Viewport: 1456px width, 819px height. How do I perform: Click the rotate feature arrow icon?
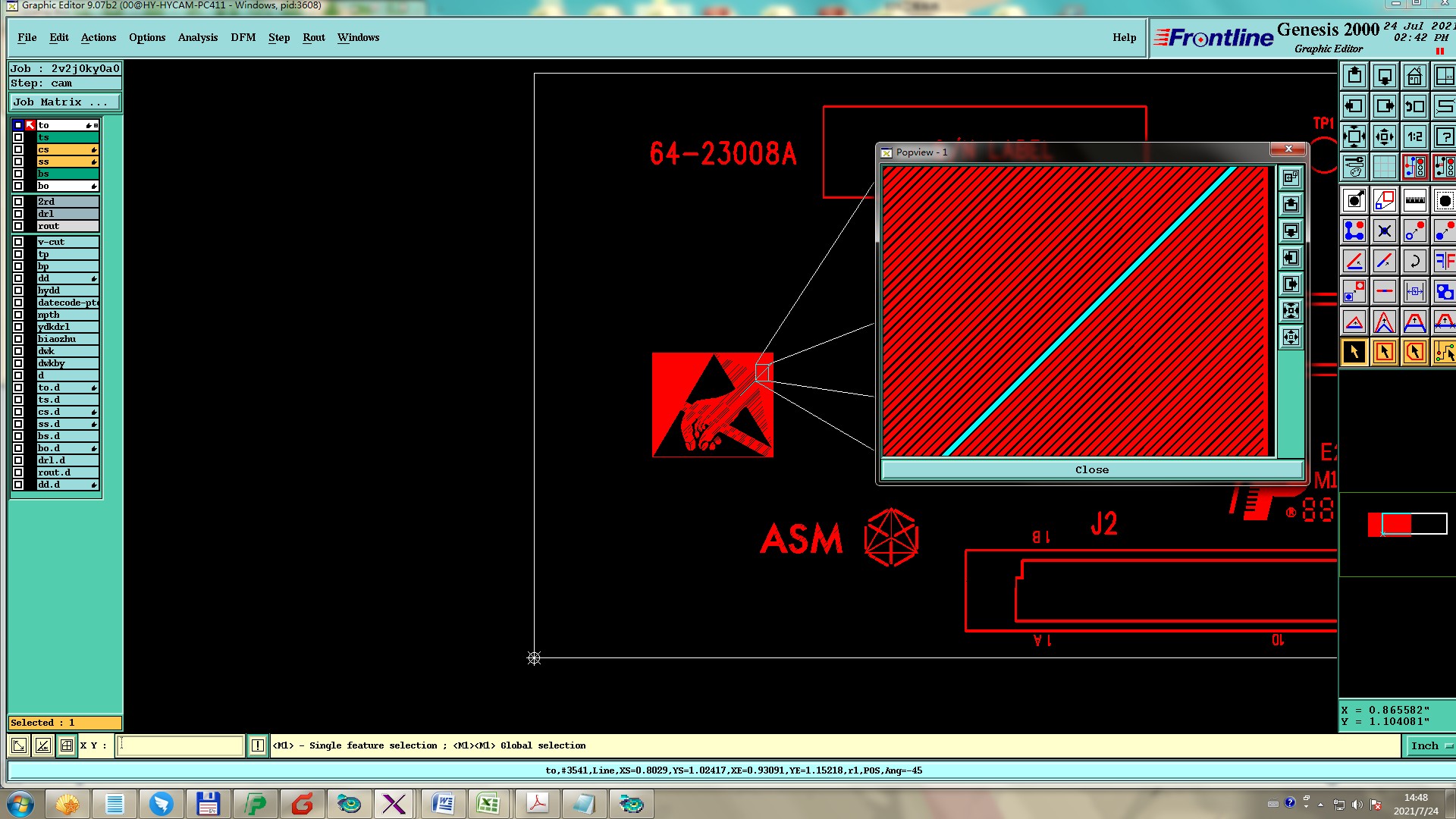click(x=1414, y=262)
